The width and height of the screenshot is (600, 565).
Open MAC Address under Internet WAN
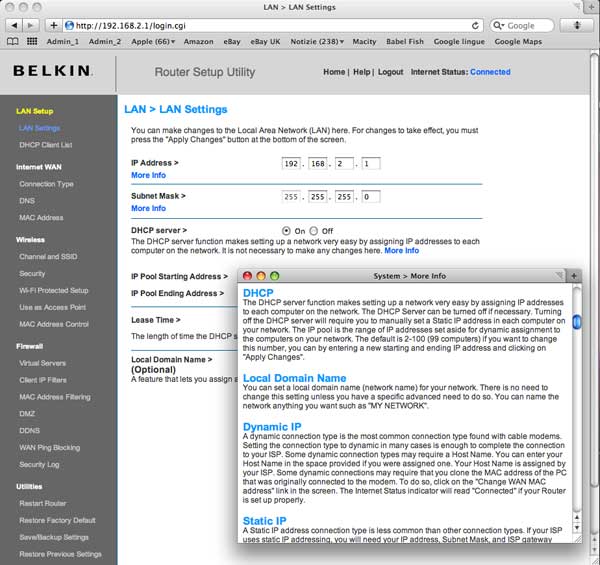(41, 218)
